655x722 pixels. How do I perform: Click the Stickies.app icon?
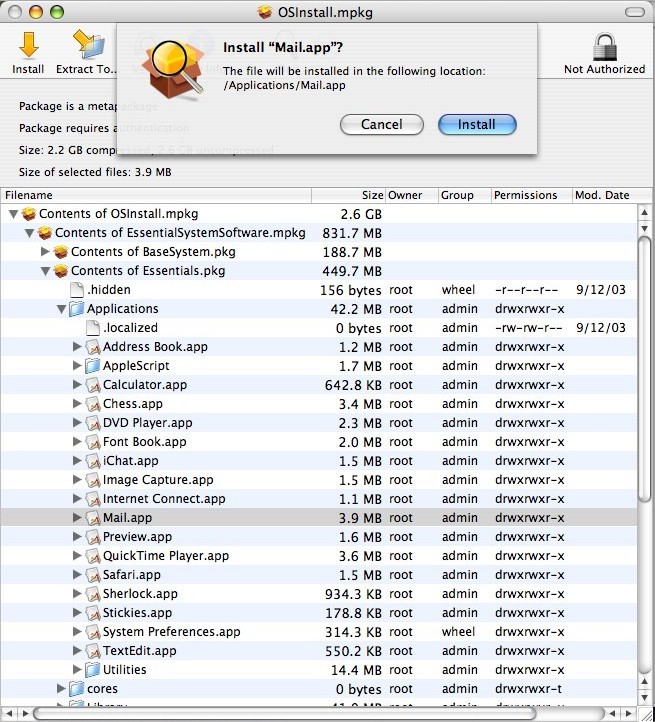tap(93, 613)
